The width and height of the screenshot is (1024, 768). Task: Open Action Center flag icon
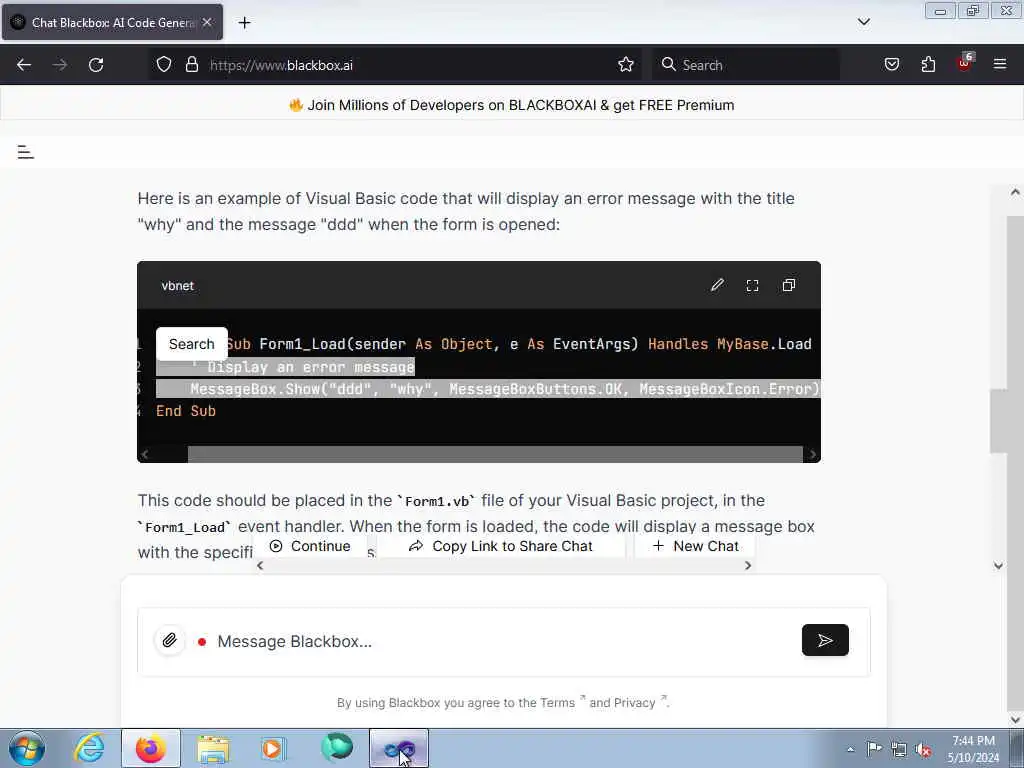click(874, 748)
